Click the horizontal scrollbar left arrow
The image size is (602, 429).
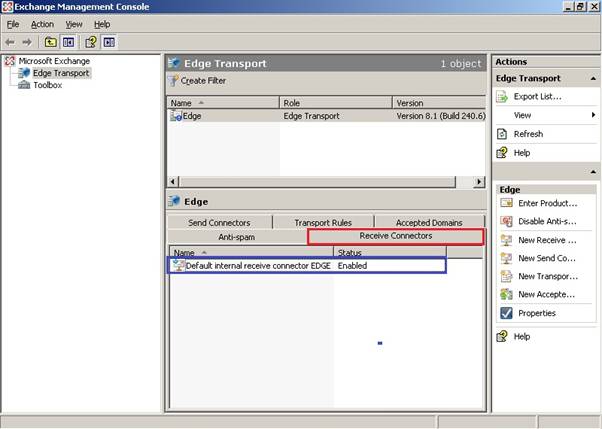tap(173, 181)
